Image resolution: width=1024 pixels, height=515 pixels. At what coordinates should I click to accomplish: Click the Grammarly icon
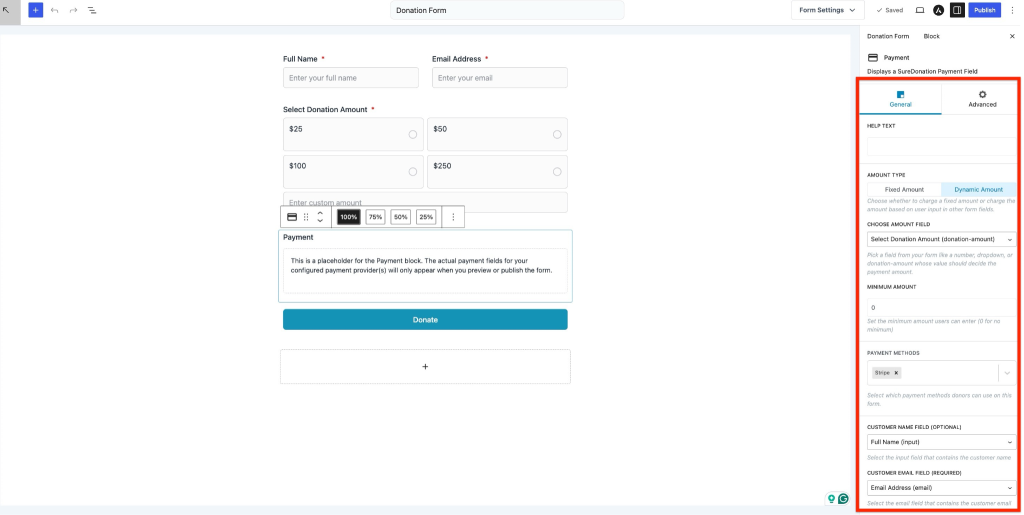coord(843,499)
